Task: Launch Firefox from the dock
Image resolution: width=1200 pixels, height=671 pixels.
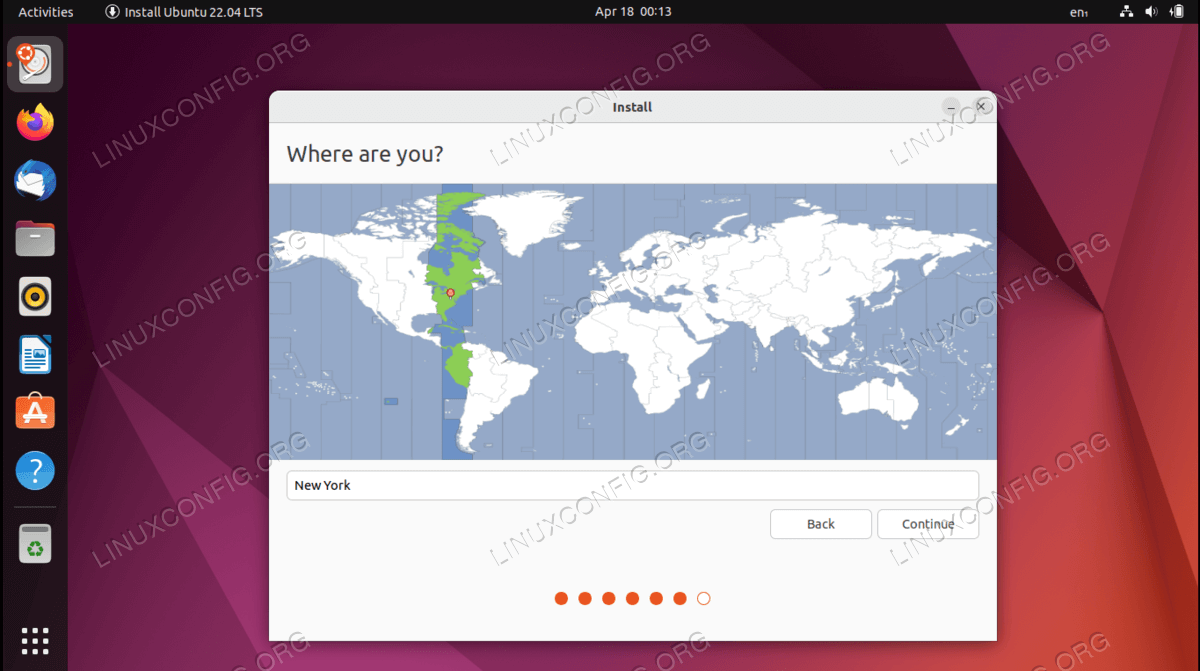Action: pos(35,123)
